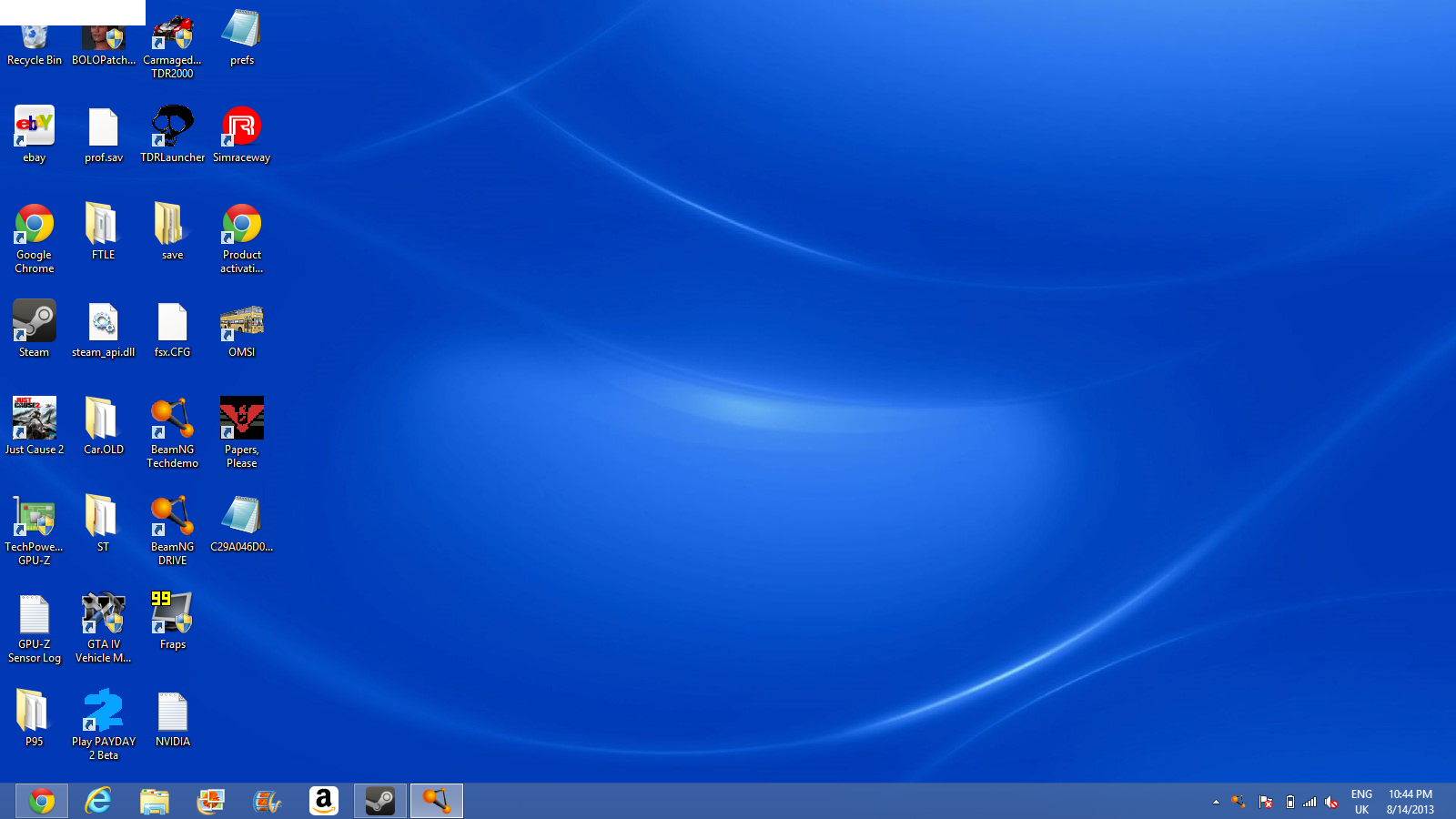Open muted volume speaker tray icon
This screenshot has height=819, width=1456.
pos(1331,802)
